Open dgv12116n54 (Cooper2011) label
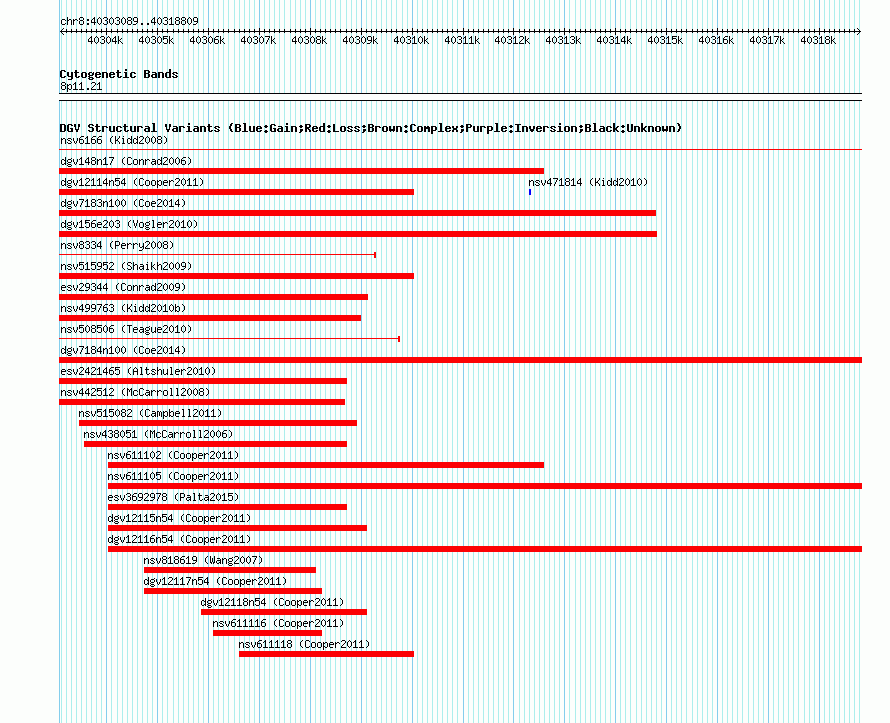This screenshot has width=890, height=723. (179, 539)
